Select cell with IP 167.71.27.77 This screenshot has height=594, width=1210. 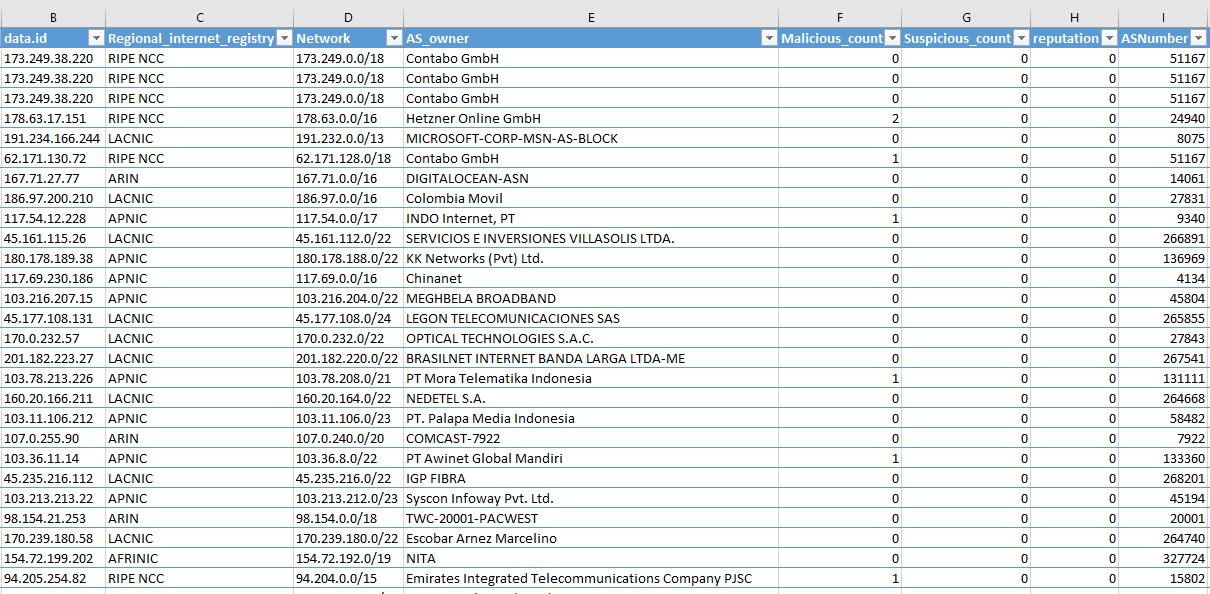tap(53, 178)
